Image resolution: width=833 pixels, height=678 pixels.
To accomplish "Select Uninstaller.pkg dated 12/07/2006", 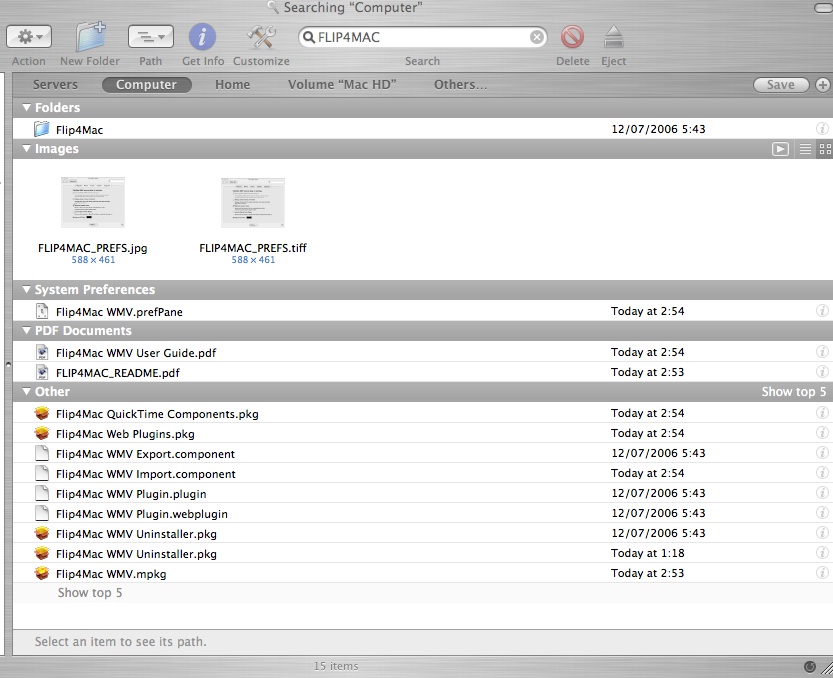I will pyautogui.click(x=423, y=533).
